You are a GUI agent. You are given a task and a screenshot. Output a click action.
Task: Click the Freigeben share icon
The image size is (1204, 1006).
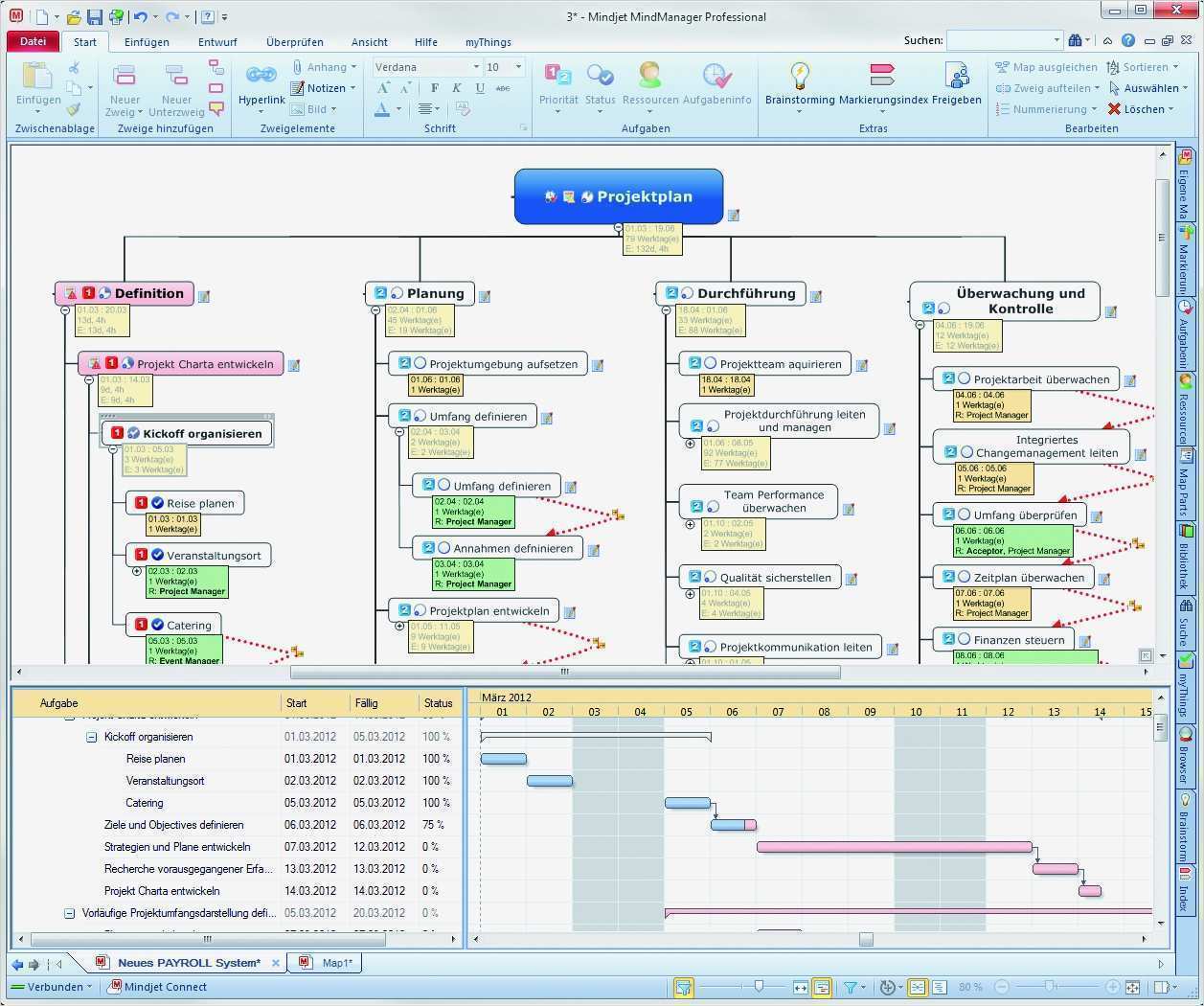(956, 84)
